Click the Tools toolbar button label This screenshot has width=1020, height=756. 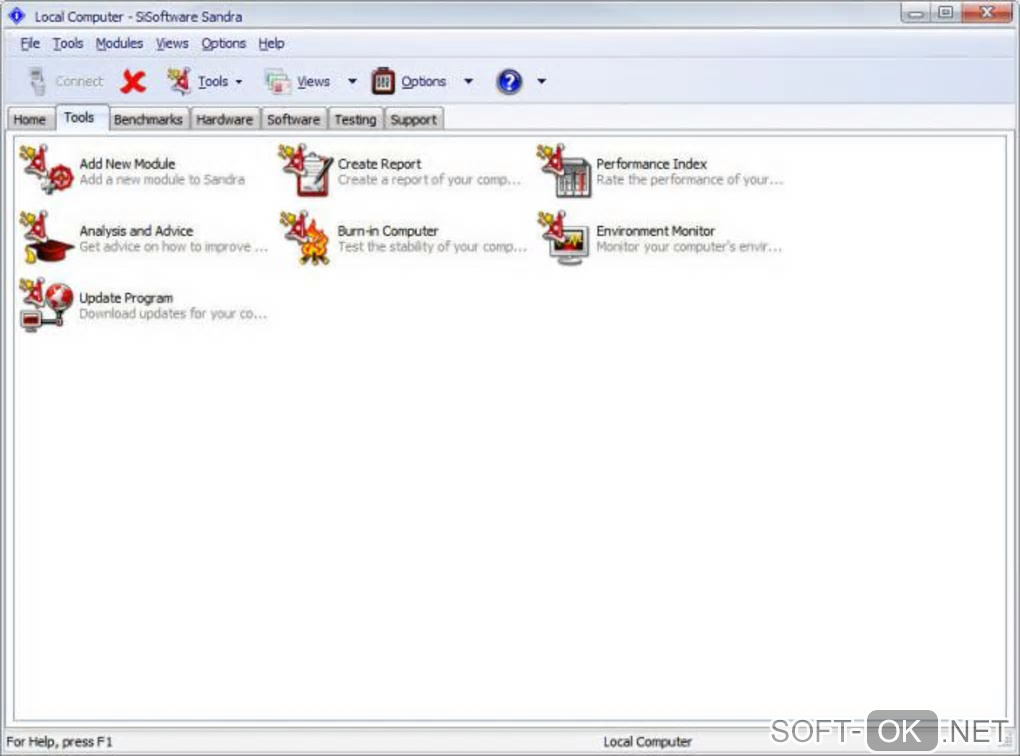213,82
